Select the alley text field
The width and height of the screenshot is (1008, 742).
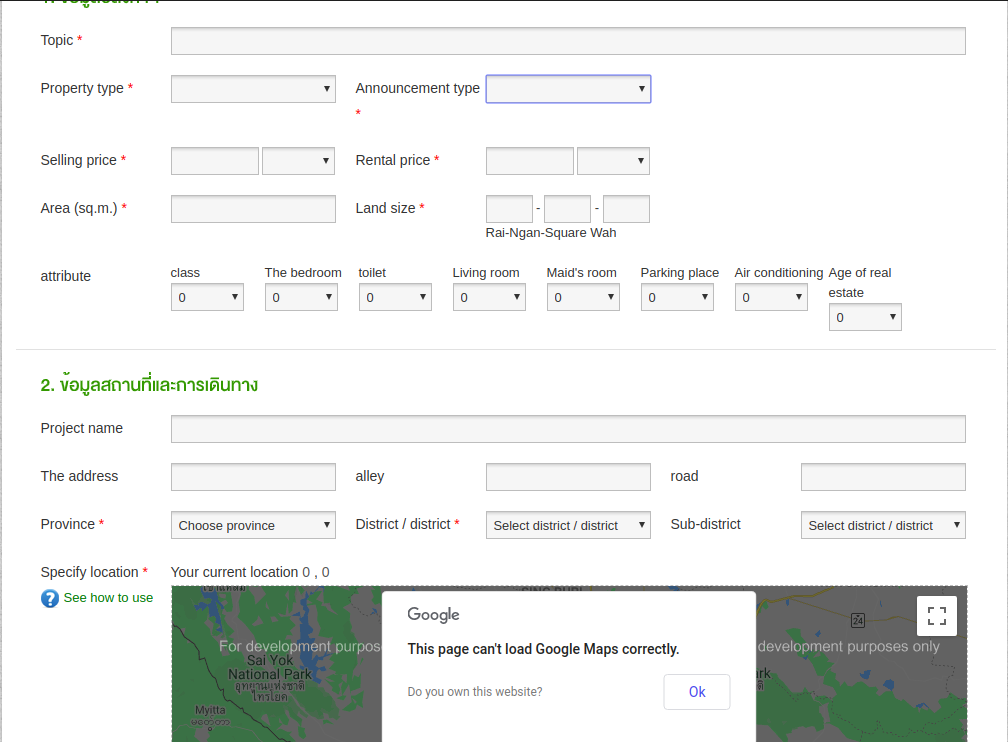(568, 477)
